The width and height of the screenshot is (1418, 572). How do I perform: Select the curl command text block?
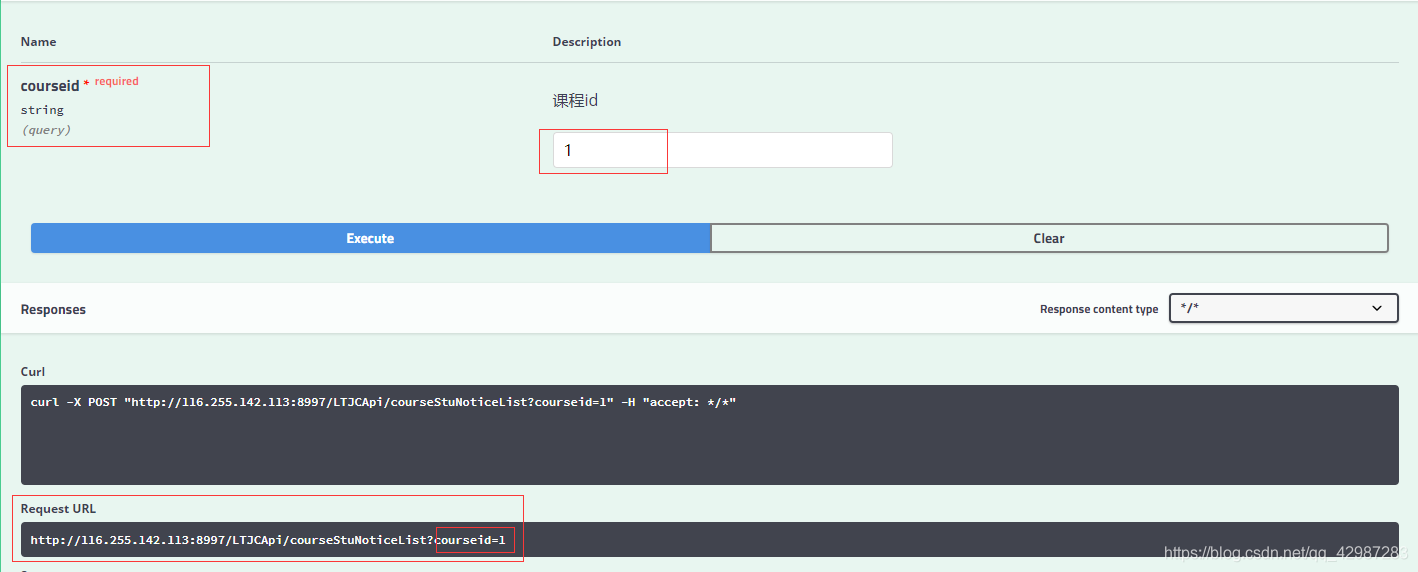point(709,435)
